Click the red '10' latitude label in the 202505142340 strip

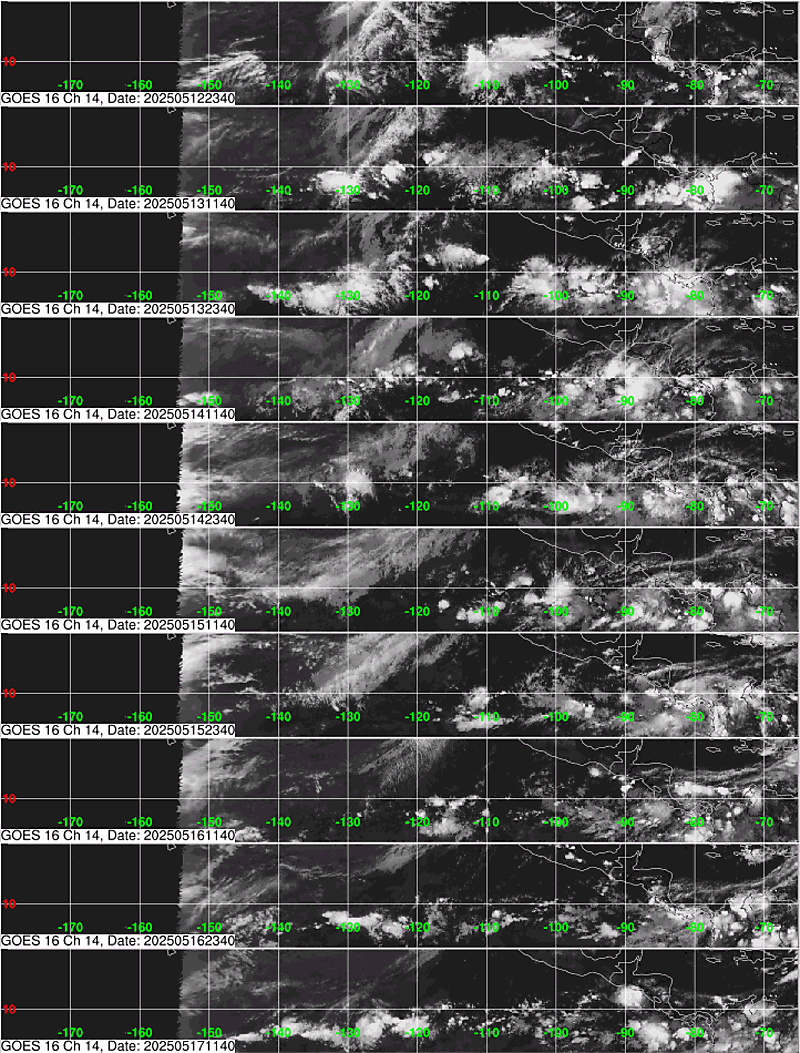click(9, 482)
